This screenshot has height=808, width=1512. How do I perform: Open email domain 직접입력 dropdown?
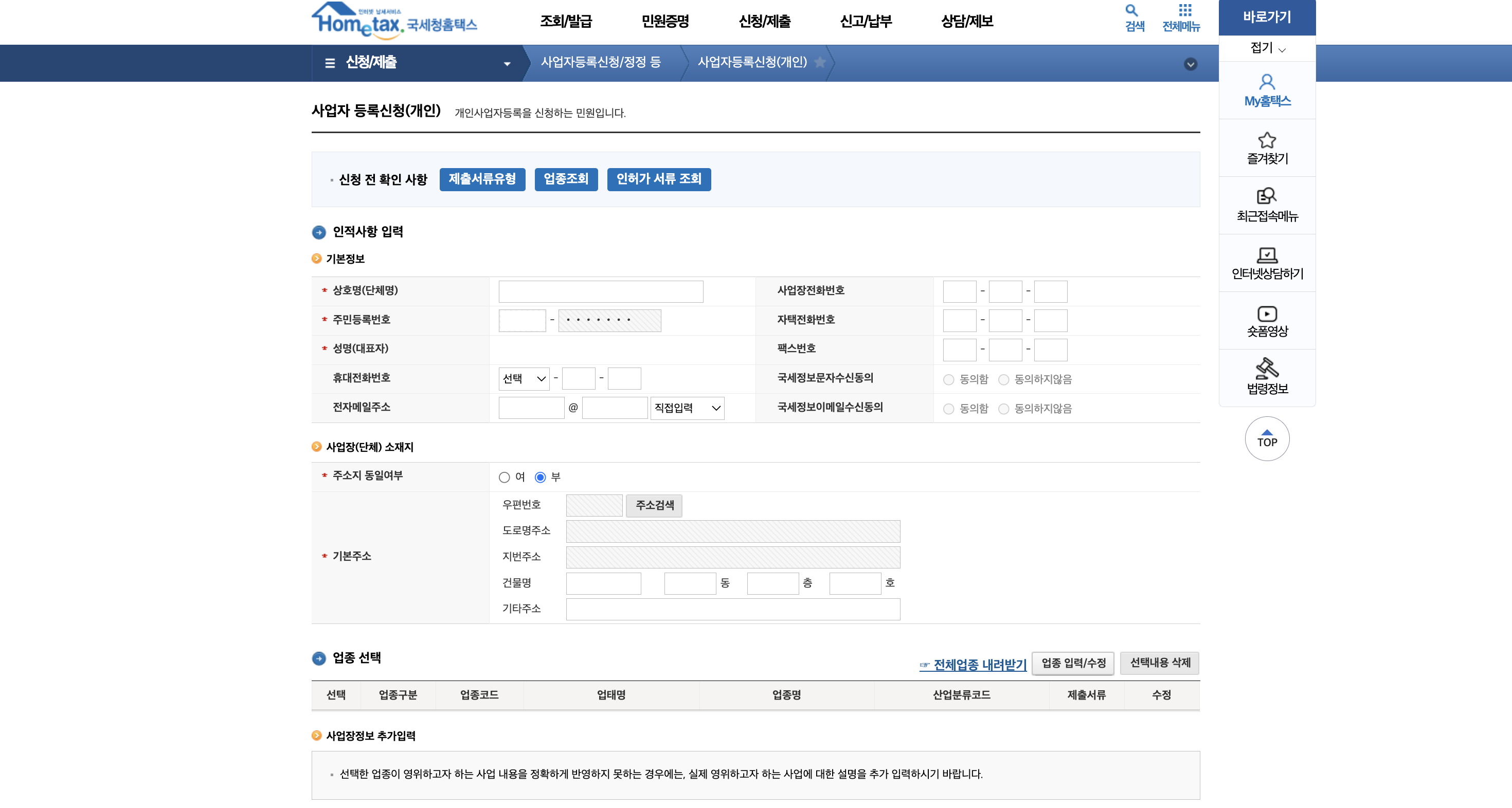(x=687, y=408)
